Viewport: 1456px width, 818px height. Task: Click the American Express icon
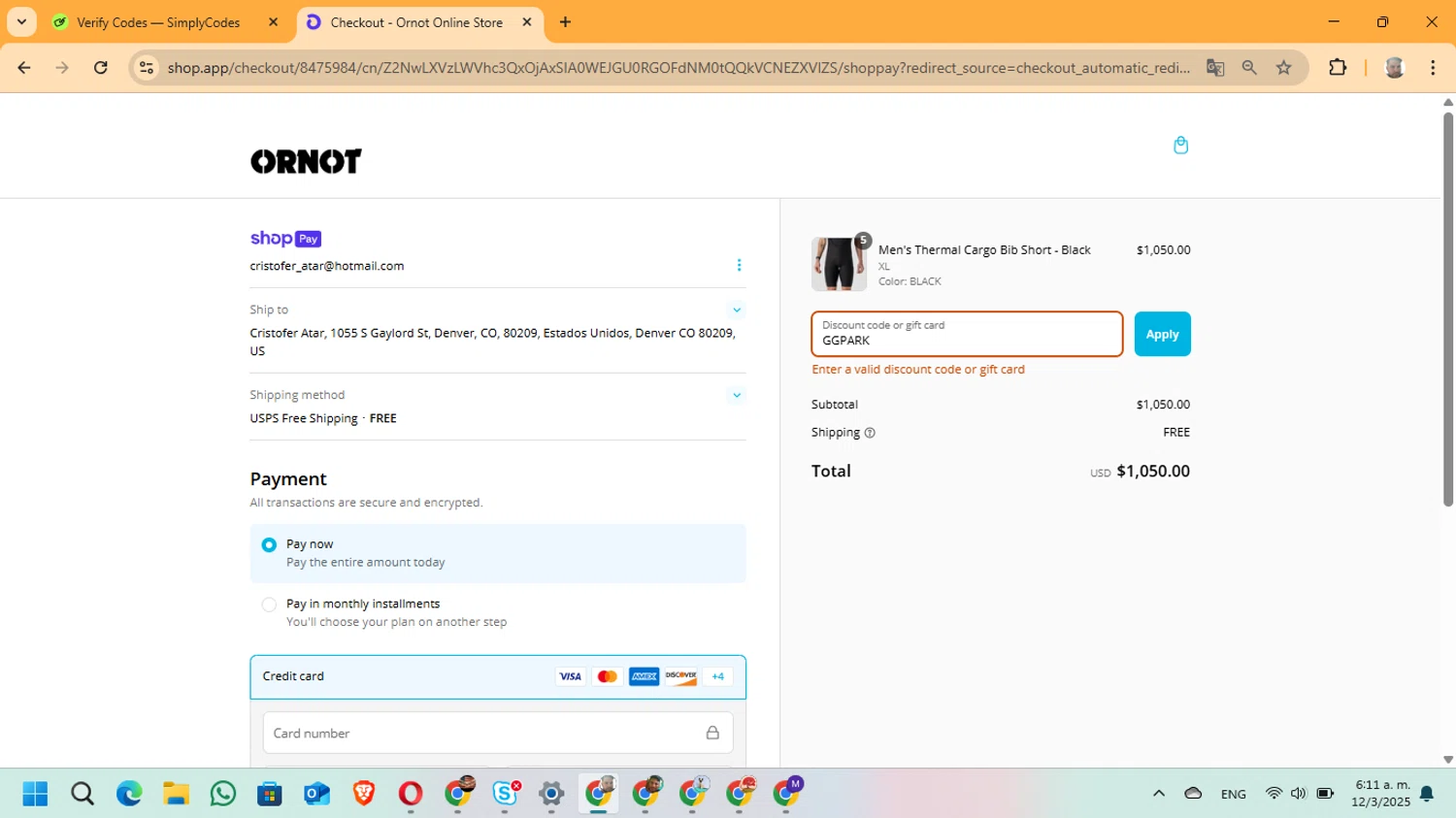tap(644, 676)
